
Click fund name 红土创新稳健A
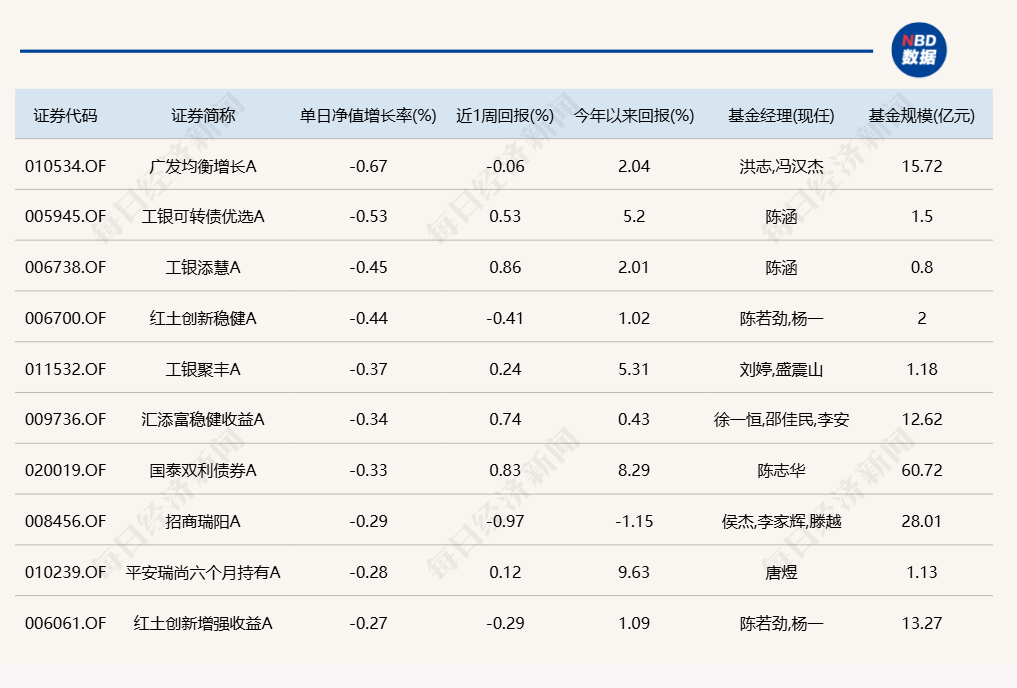[203, 318]
